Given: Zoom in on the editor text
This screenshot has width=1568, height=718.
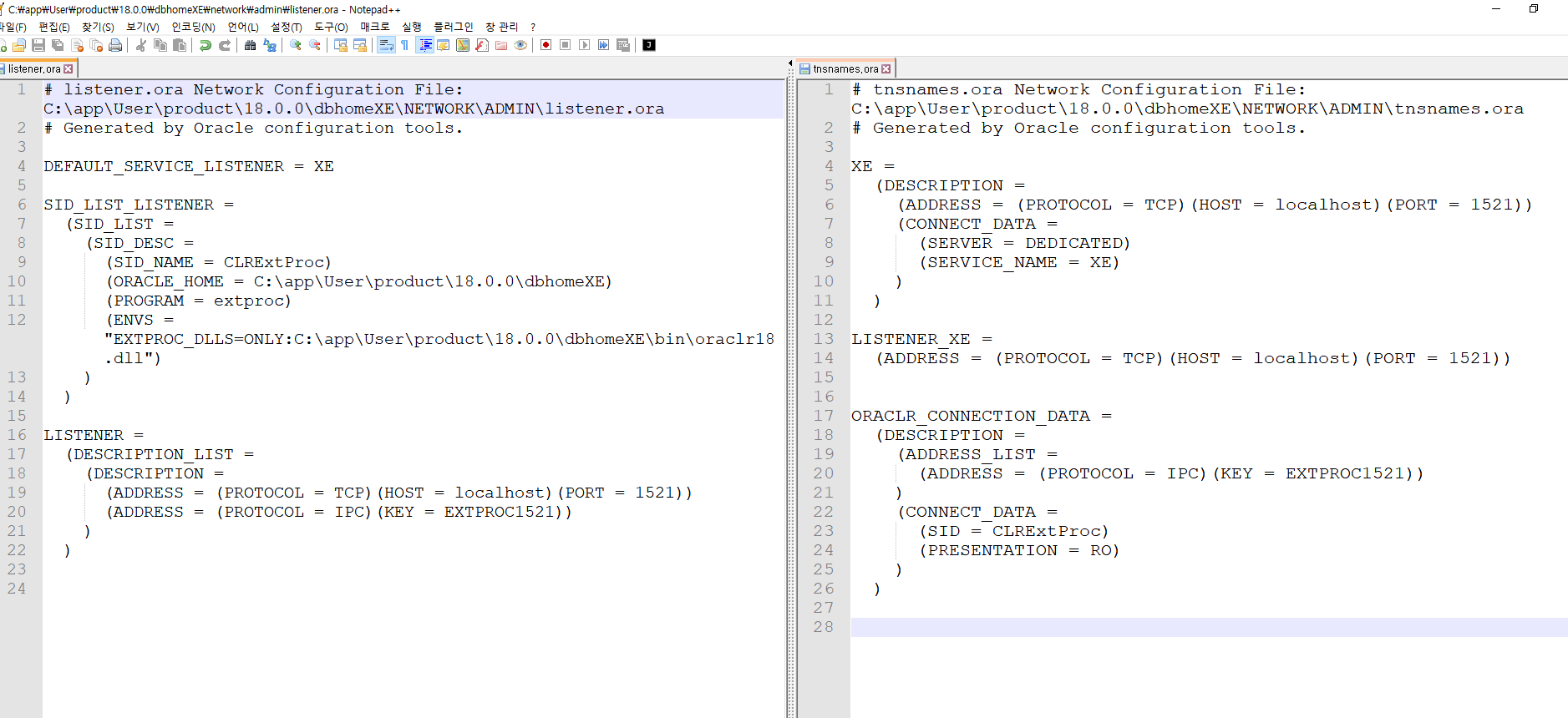Looking at the screenshot, I should click(x=296, y=45).
